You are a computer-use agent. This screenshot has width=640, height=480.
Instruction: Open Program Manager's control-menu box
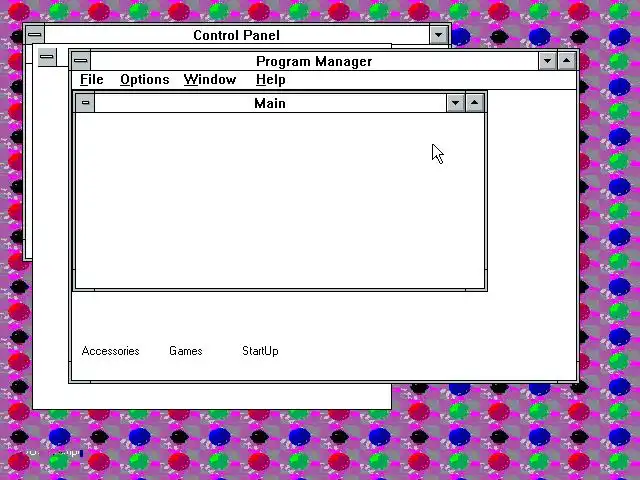point(81,61)
